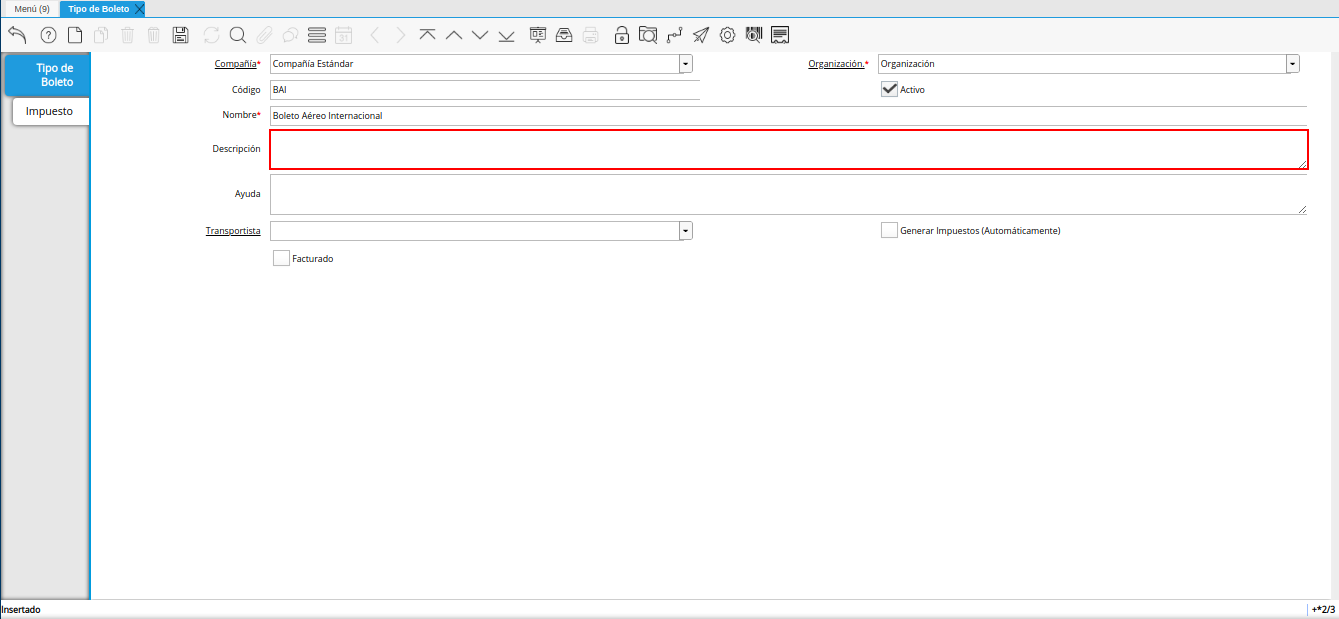The height and width of the screenshot is (619, 1339).
Task: Click the barcode icon in toolbar
Action: pos(754,35)
